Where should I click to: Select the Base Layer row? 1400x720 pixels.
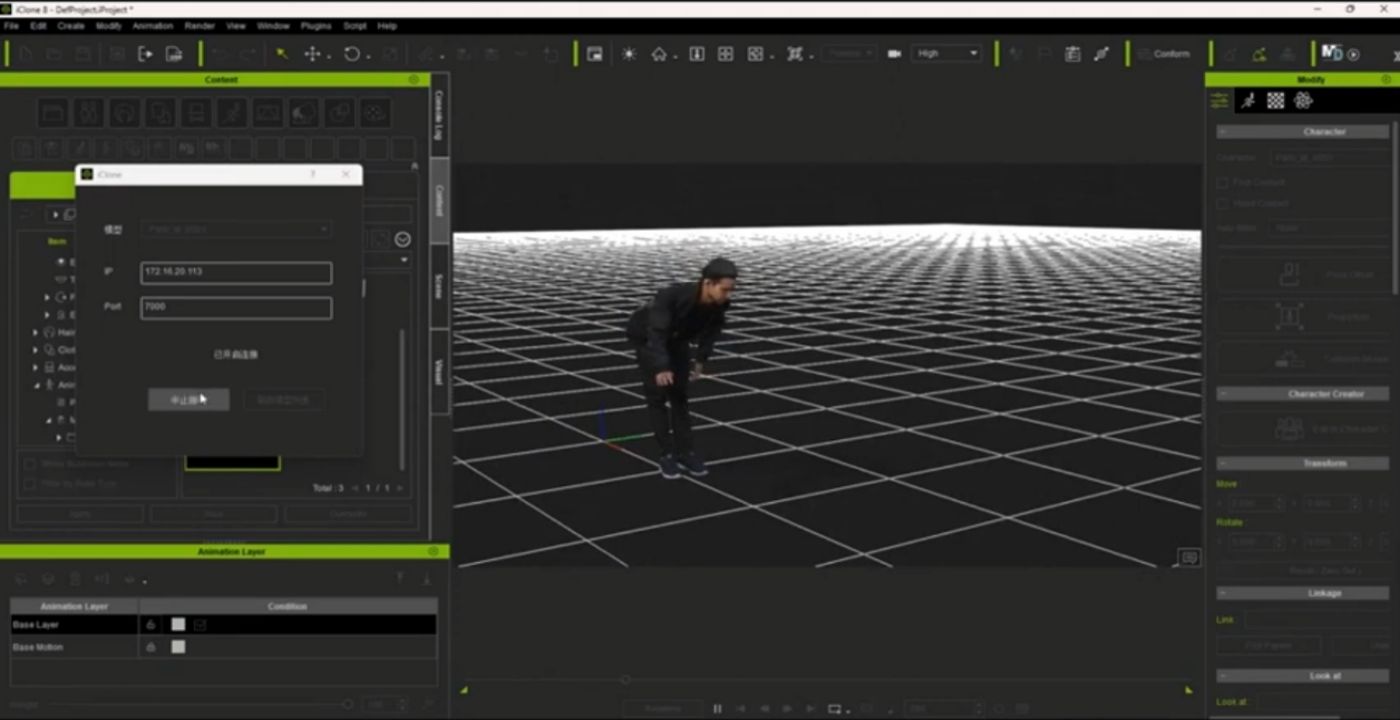coord(223,625)
